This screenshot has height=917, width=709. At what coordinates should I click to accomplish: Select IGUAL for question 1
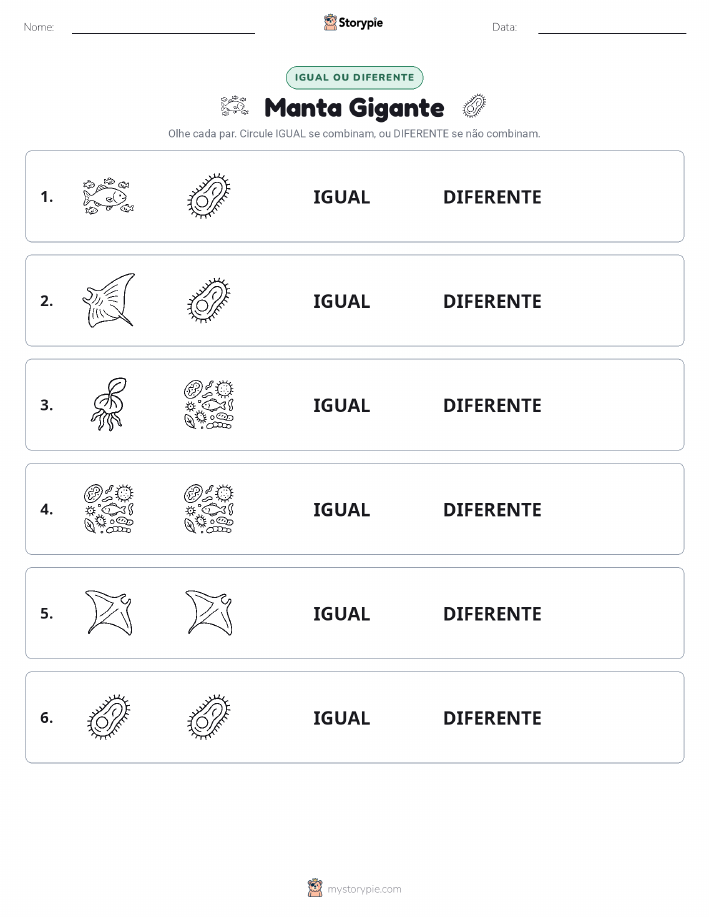coord(342,197)
